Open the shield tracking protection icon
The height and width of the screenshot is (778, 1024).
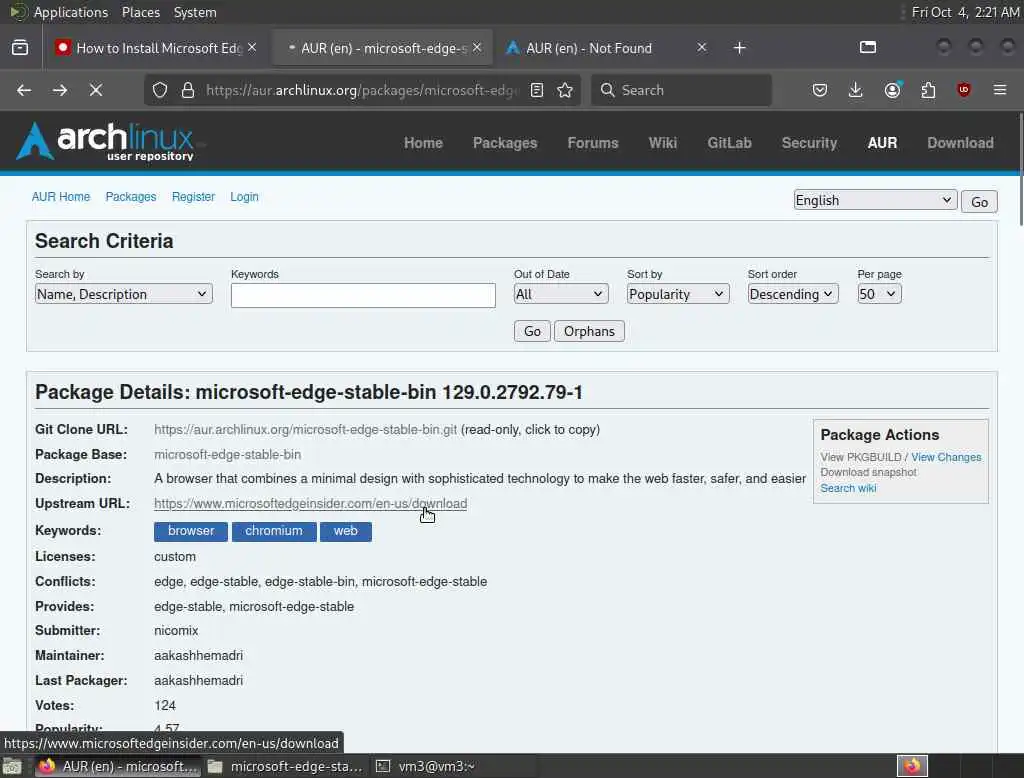pos(160,90)
